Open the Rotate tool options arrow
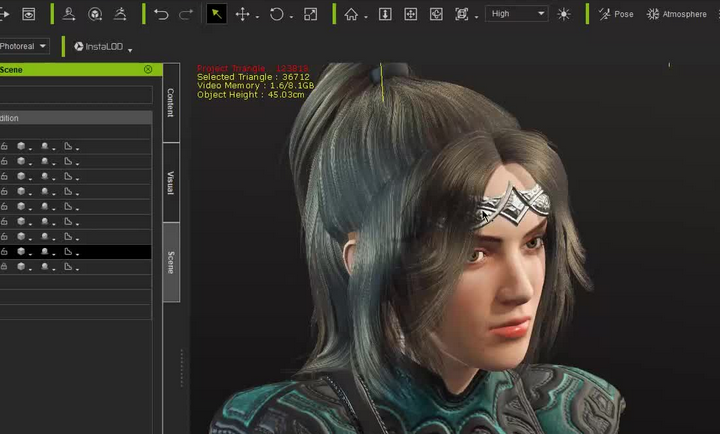 click(x=292, y=17)
